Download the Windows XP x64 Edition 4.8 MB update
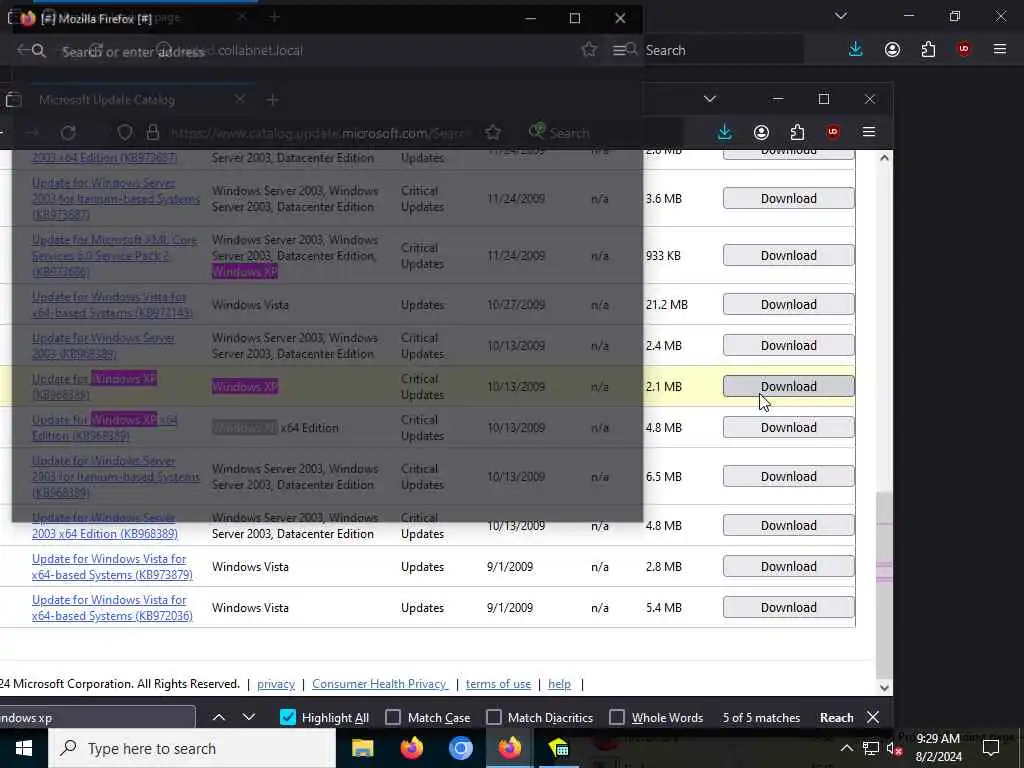The width and height of the screenshot is (1024, 768). (x=788, y=428)
